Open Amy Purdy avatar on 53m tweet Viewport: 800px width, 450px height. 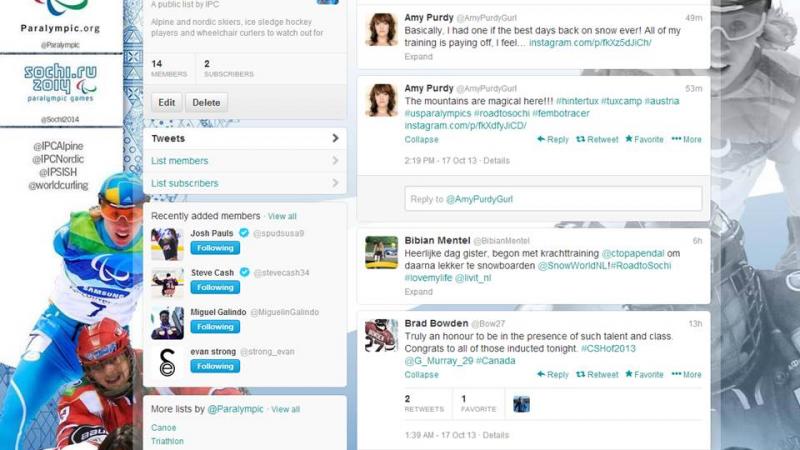tap(381, 100)
